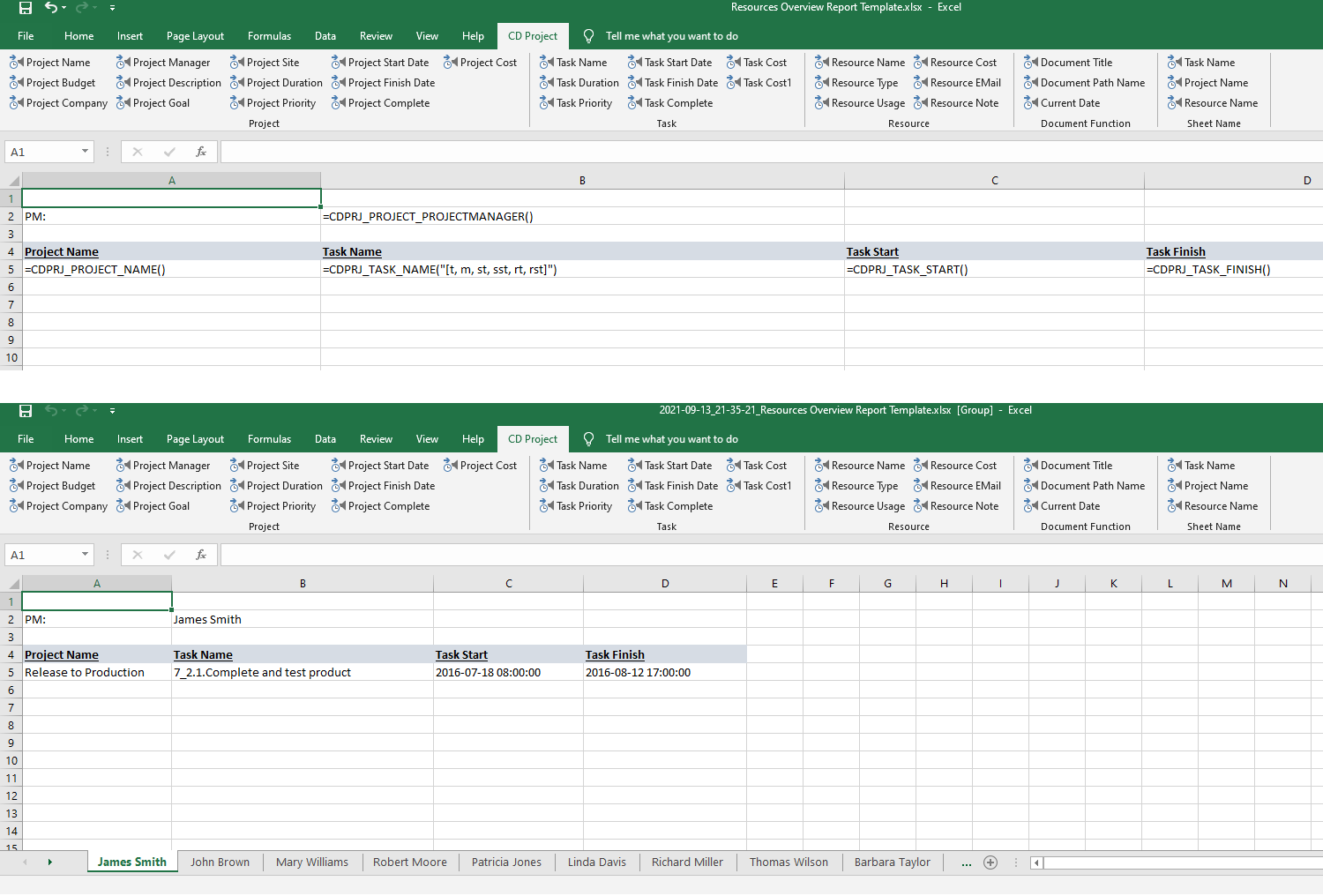Add a new sheet with the plus button
The width and height of the screenshot is (1323, 896).
990,862
